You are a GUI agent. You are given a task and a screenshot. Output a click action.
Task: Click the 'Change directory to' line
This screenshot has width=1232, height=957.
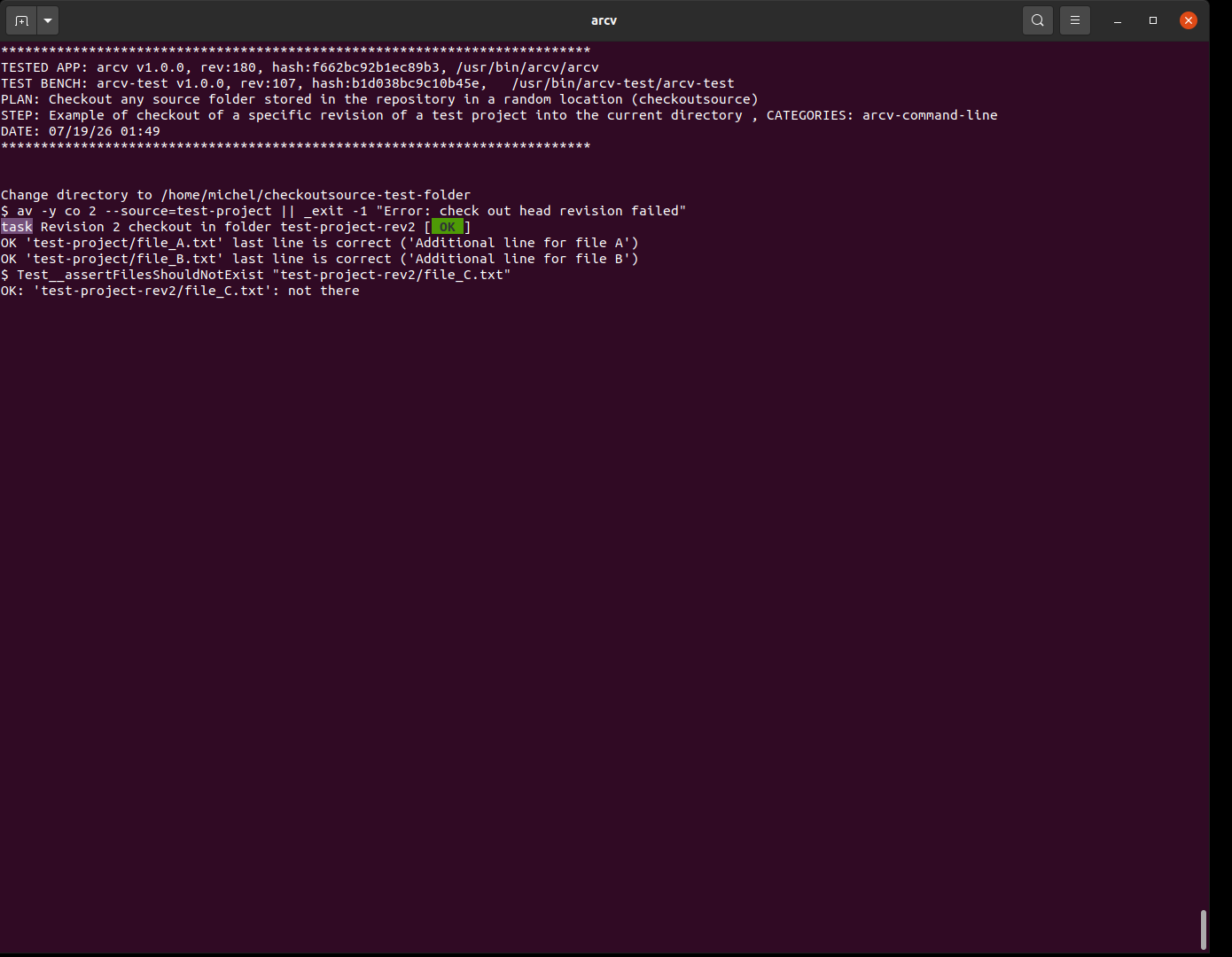(236, 195)
